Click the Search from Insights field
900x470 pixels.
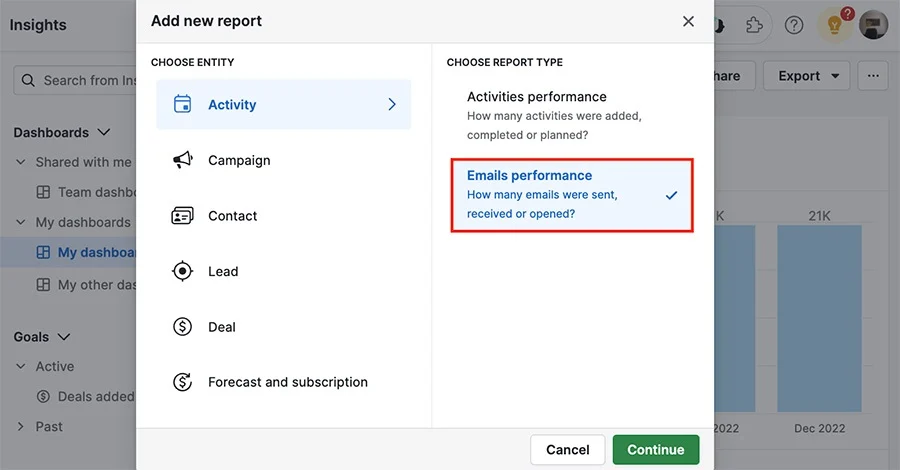[75, 80]
